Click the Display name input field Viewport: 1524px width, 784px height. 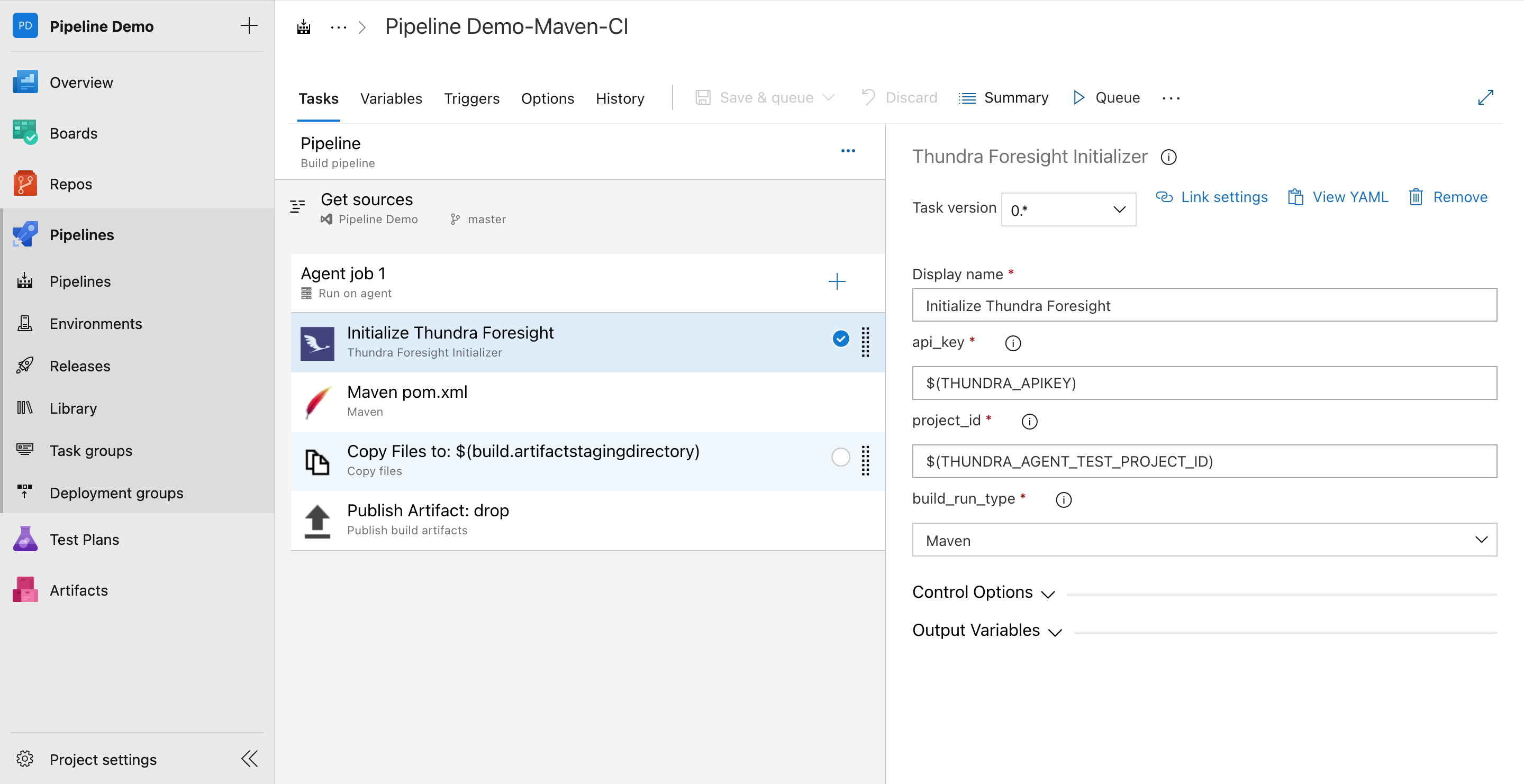coord(1204,305)
